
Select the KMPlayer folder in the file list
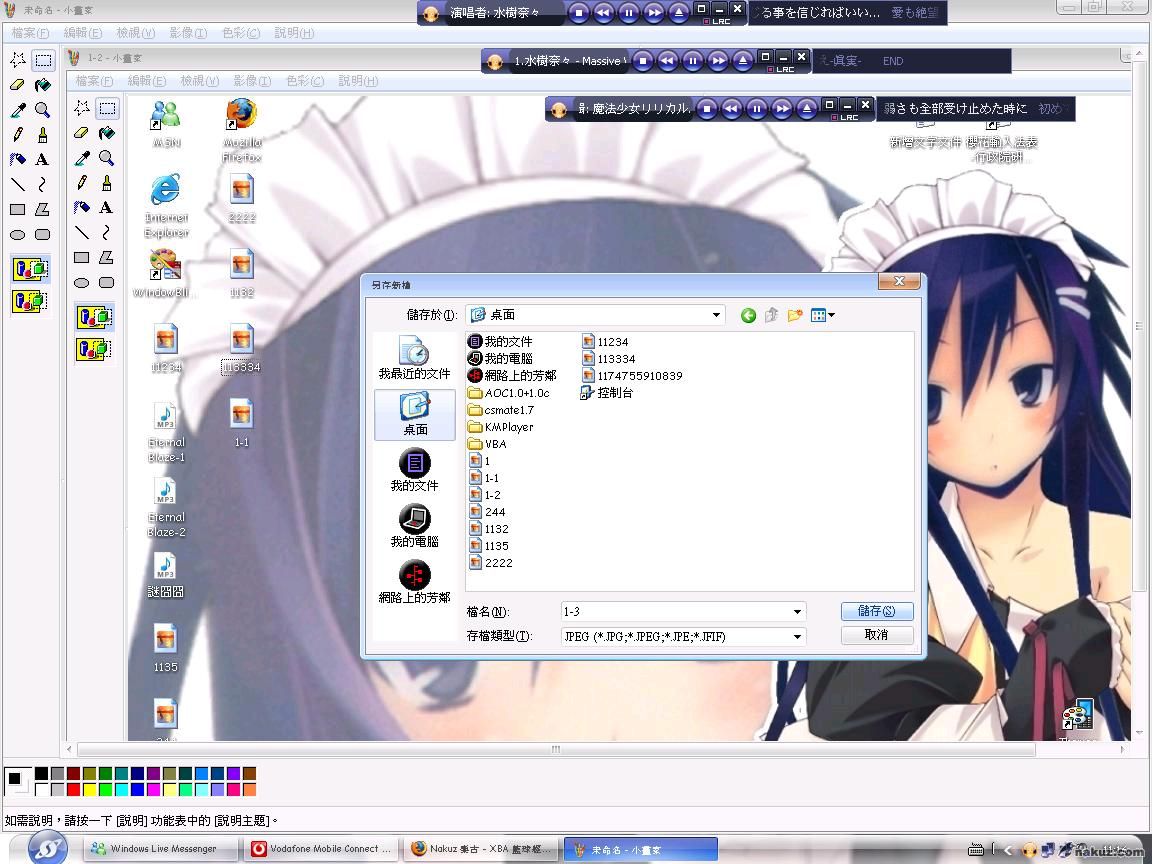coord(501,428)
